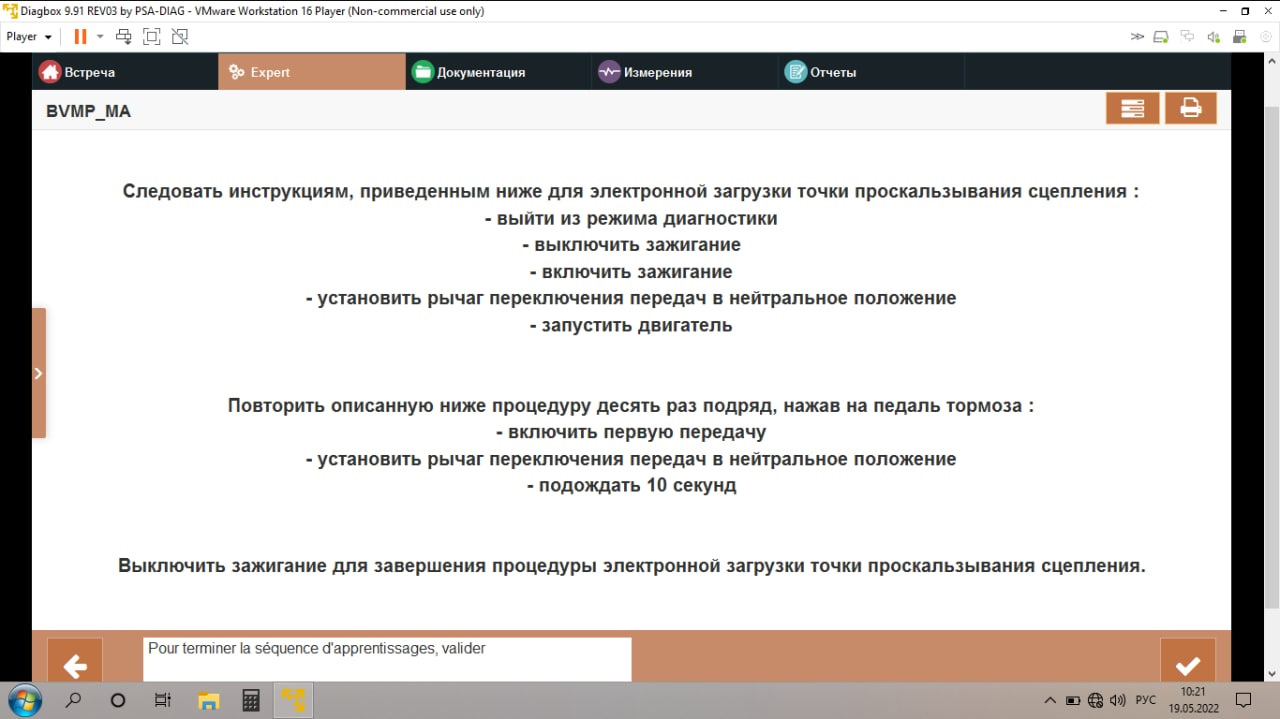Viewport: 1280px width, 719px height.
Task: Switch to the Expert tab
Action: pos(312,72)
